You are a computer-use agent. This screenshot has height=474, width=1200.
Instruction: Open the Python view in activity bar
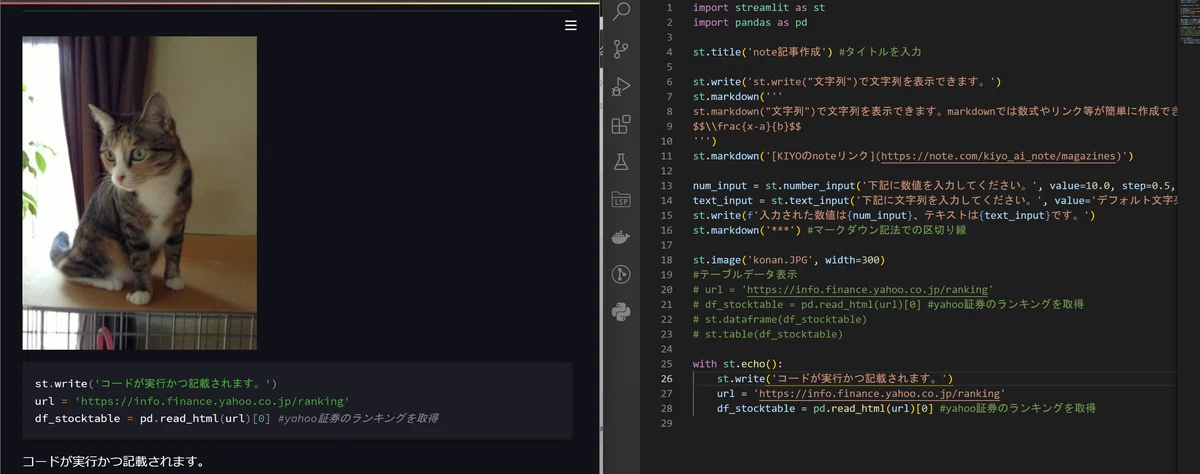621,312
